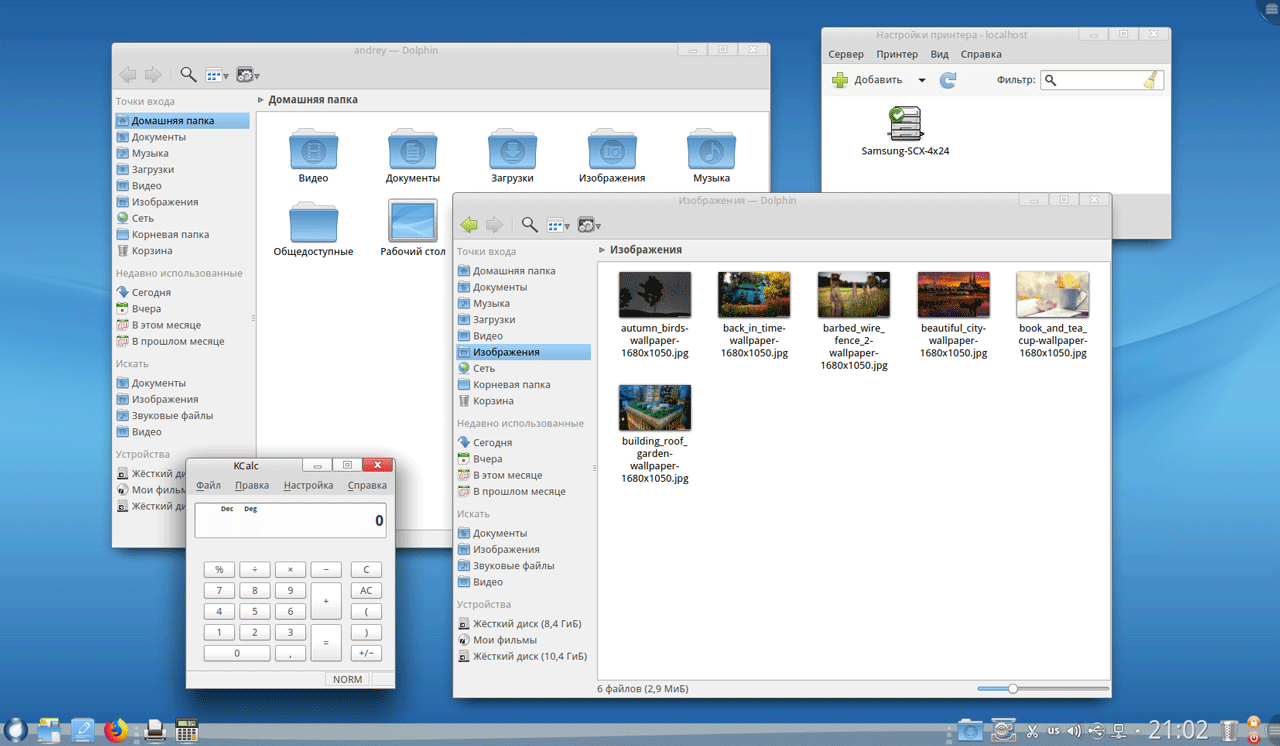This screenshot has width=1280, height=746.
Task: Expand the Домашняя папка breadcrumb arrow
Action: point(261,100)
